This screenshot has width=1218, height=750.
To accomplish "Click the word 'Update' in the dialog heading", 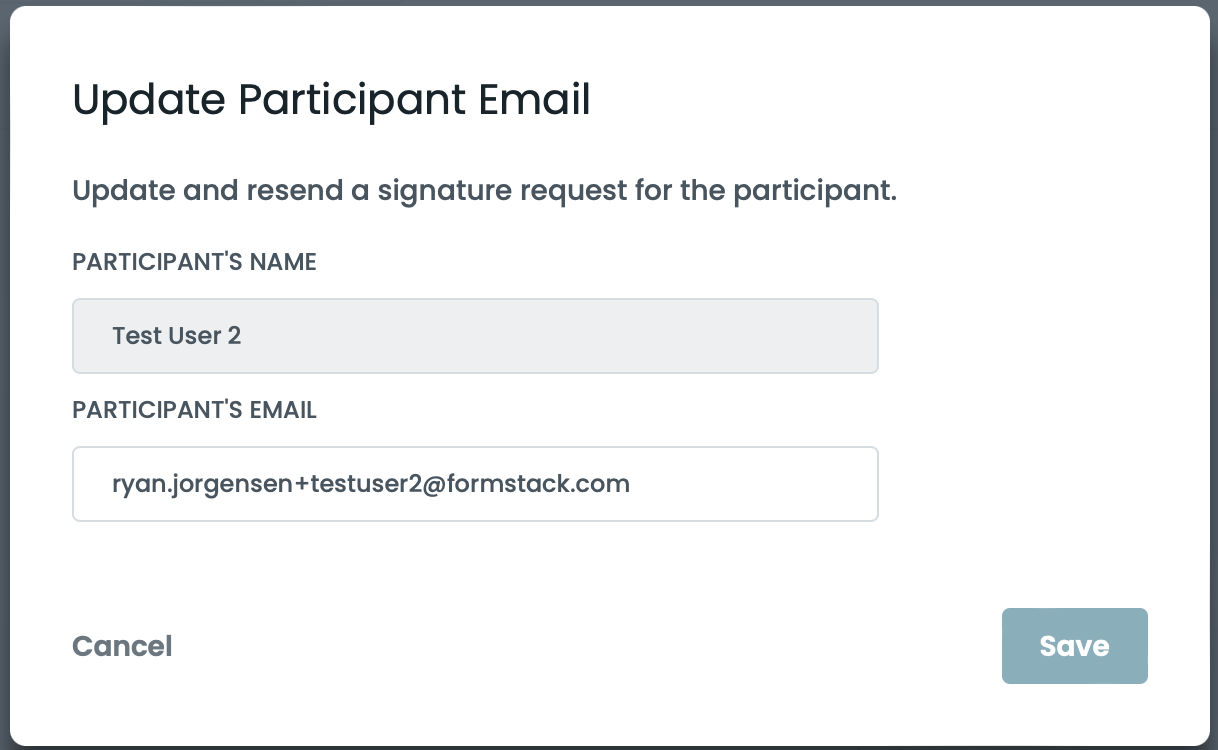I will click(149, 100).
